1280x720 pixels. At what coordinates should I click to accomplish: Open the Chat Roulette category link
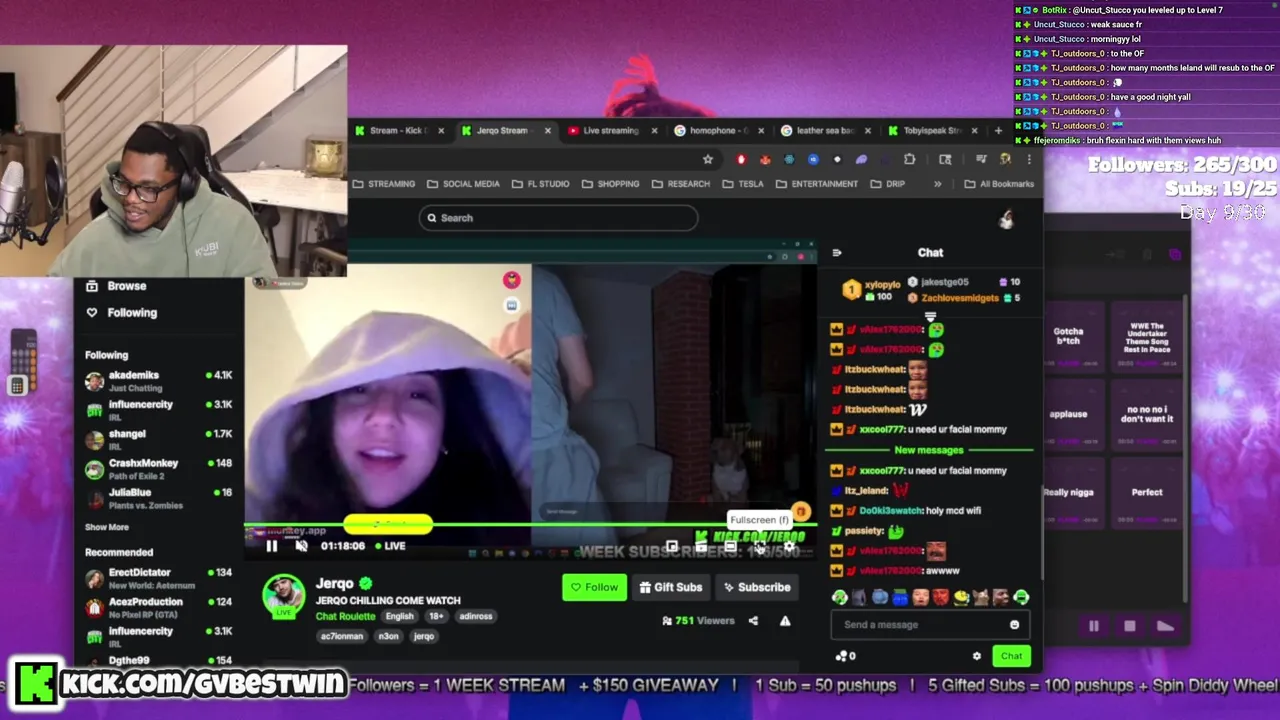(346, 616)
